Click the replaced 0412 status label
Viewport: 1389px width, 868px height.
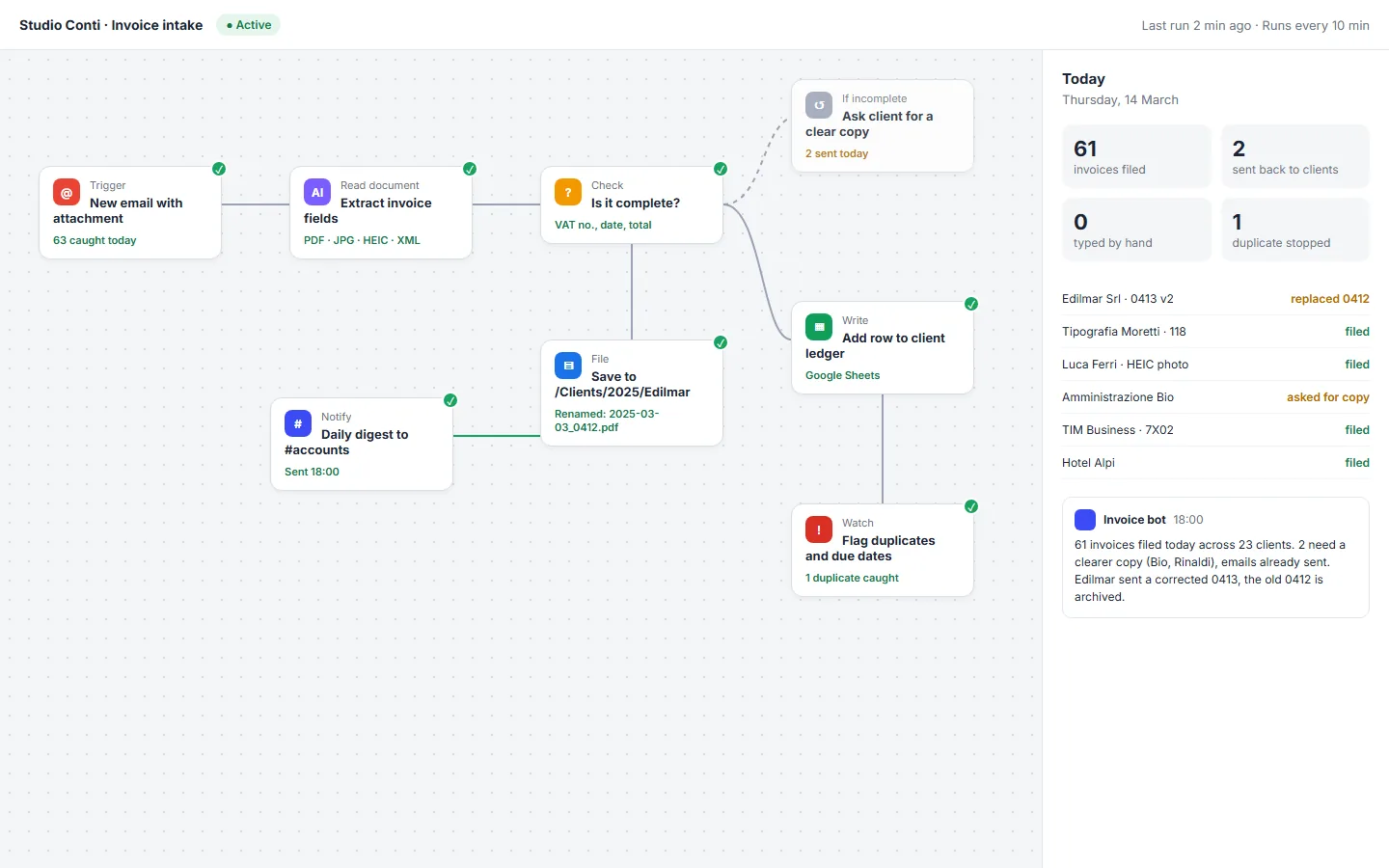click(x=1330, y=299)
